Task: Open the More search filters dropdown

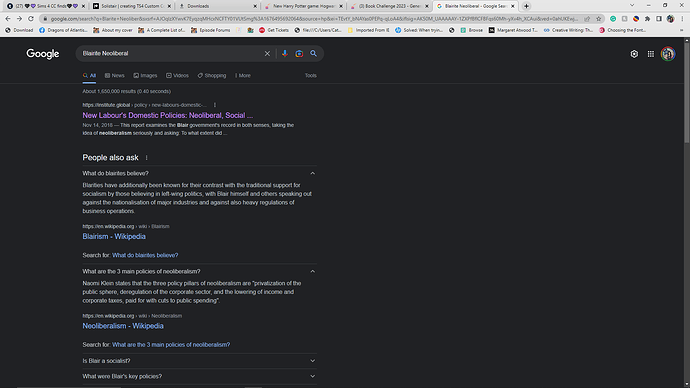Action: point(242,76)
